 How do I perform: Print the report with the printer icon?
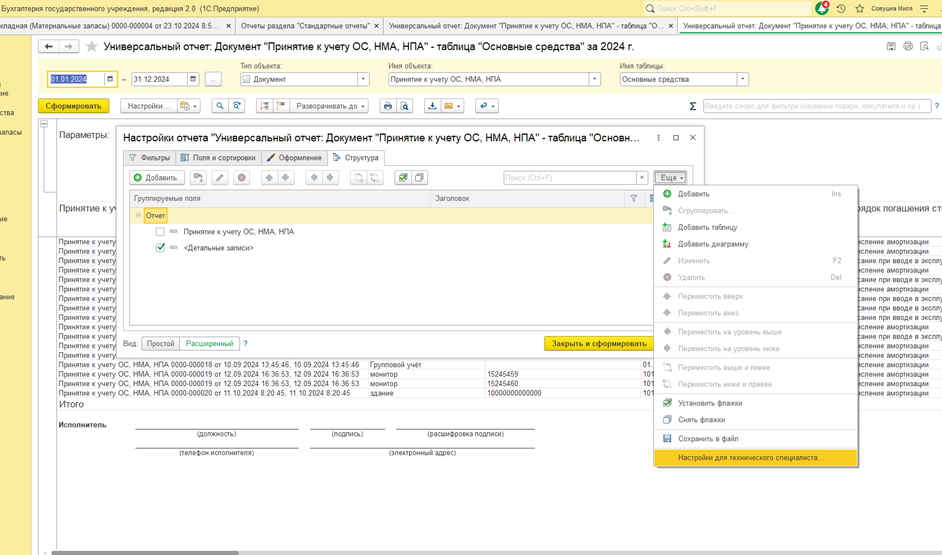pyautogui.click(x=387, y=106)
